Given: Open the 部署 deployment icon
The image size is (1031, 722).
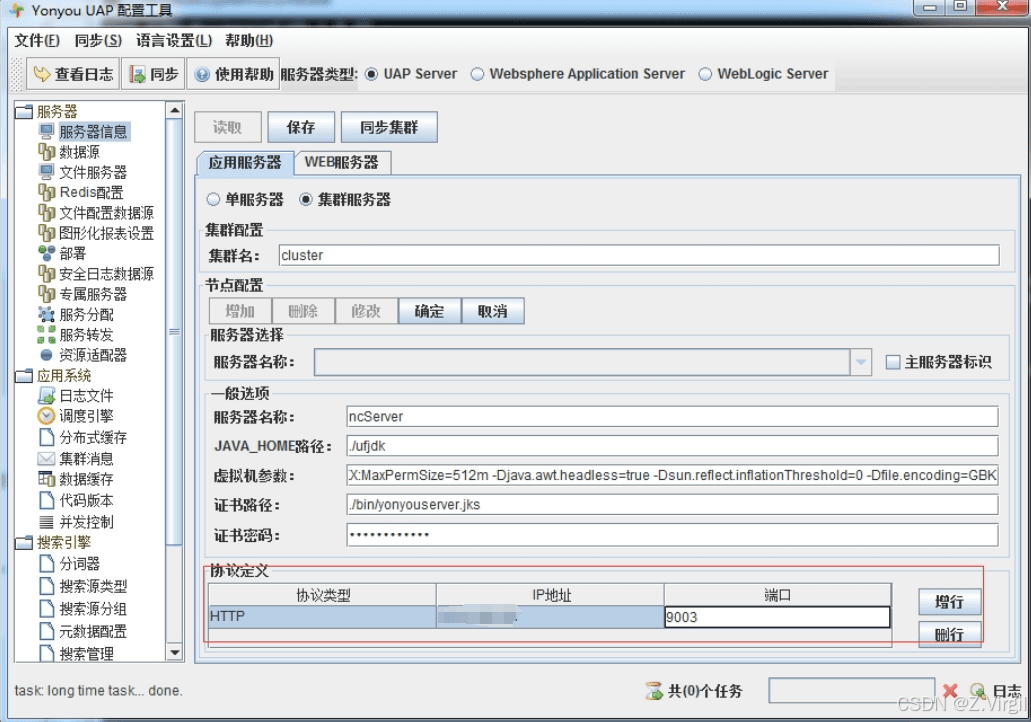Looking at the screenshot, I should 46,253.
